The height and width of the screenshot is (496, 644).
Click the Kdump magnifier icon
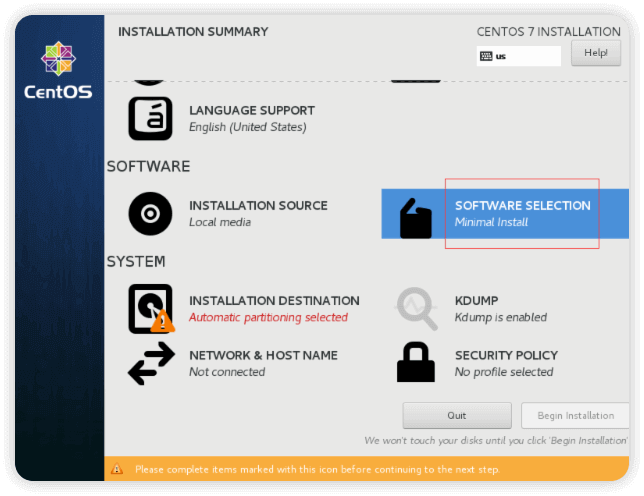(x=416, y=308)
